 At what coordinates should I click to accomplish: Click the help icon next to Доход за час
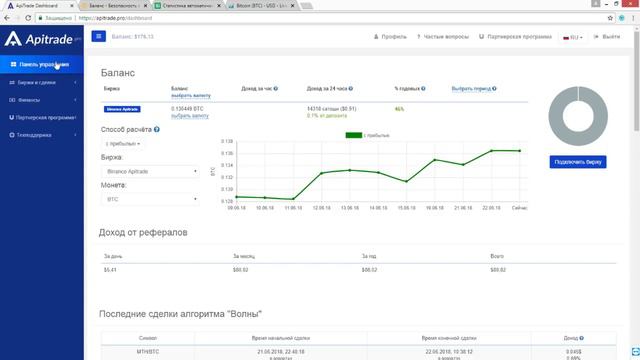[x=276, y=89]
